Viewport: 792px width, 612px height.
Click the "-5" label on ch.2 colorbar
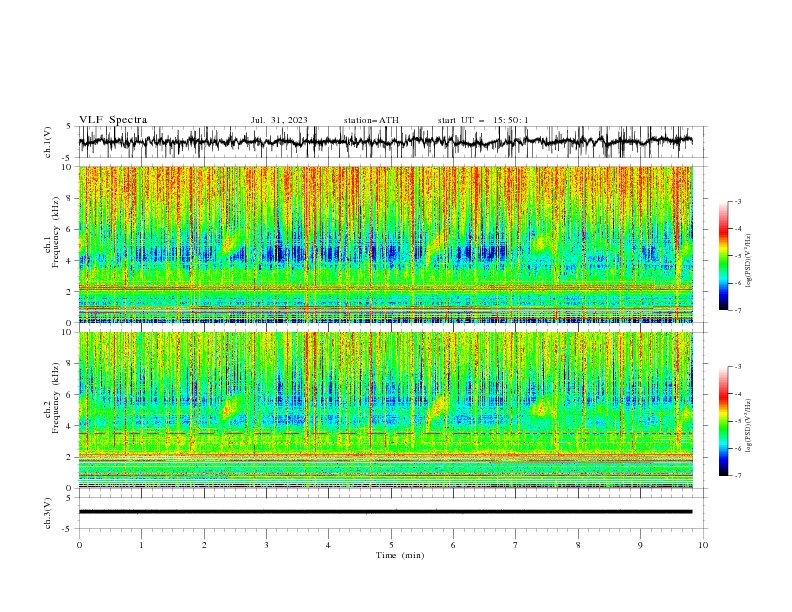tap(737, 421)
